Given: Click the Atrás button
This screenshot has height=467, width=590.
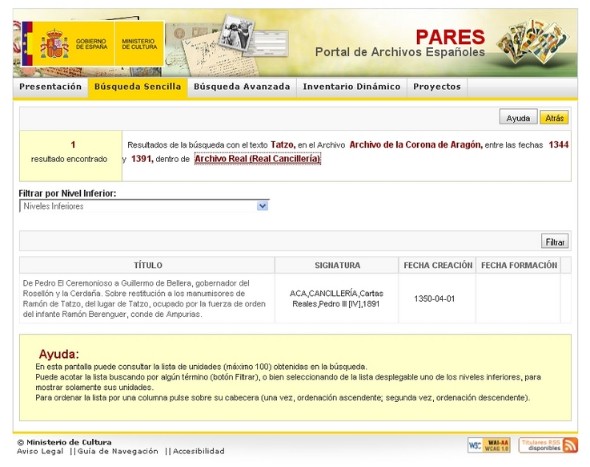Looking at the screenshot, I should [x=554, y=118].
